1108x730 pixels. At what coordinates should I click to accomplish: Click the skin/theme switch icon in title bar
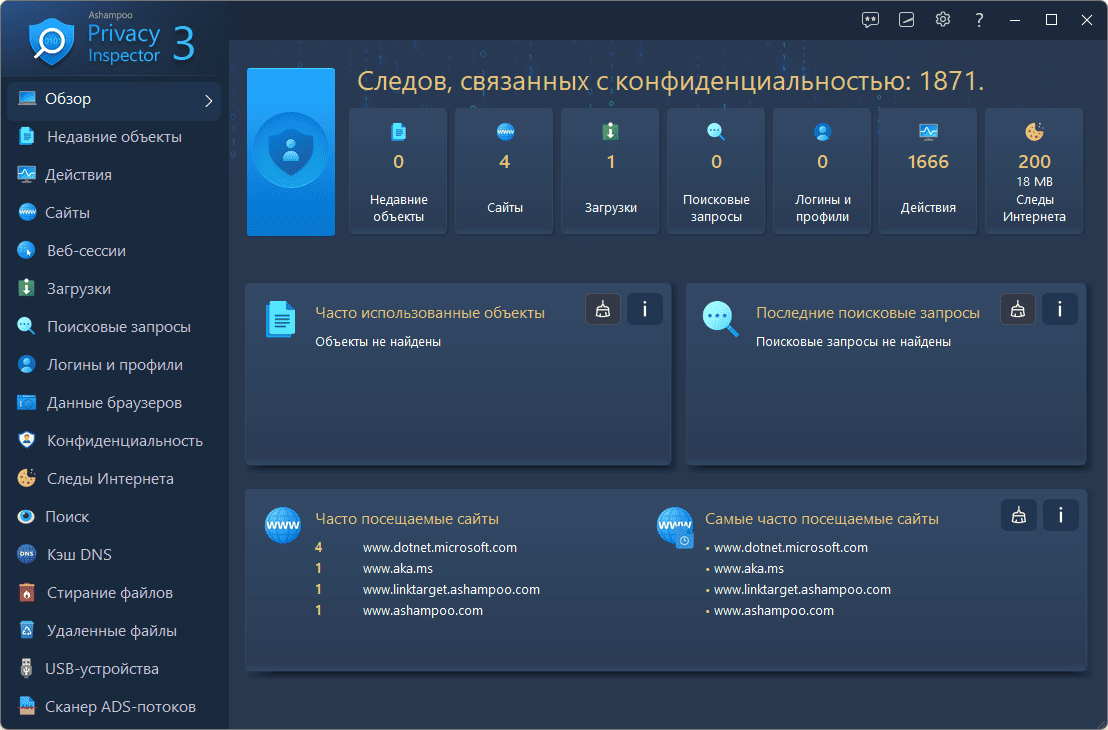[x=906, y=20]
